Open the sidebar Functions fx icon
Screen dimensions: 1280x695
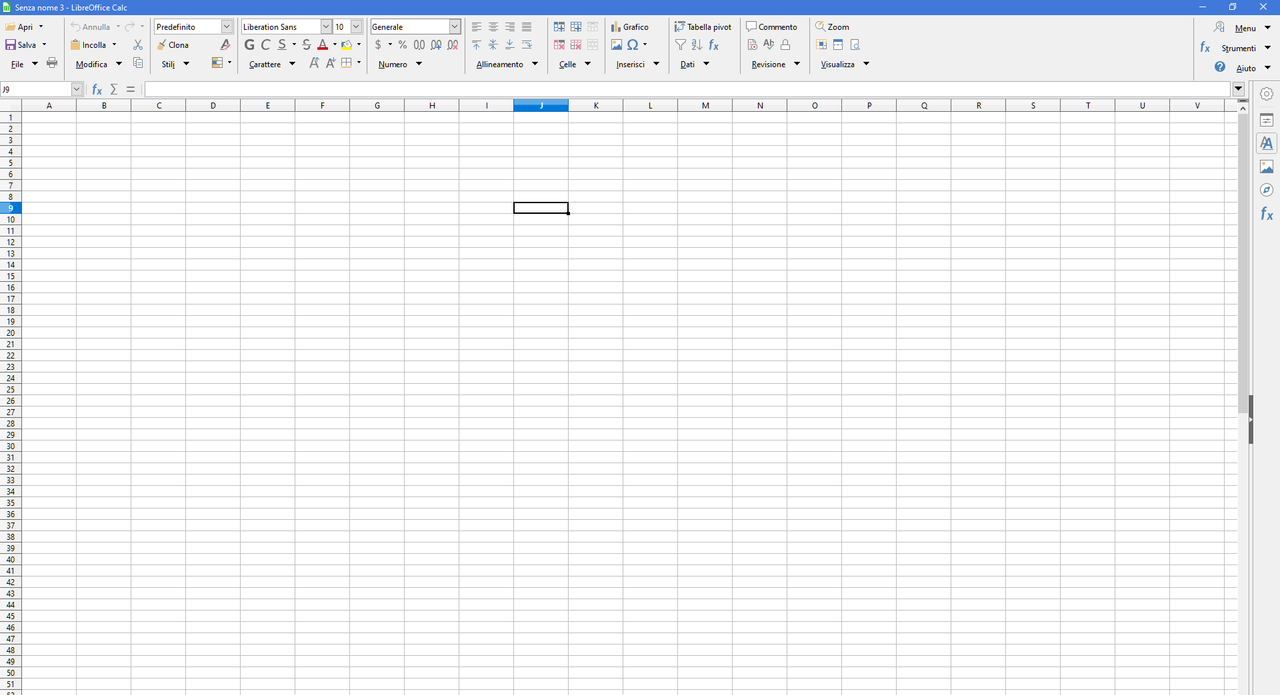[1267, 214]
